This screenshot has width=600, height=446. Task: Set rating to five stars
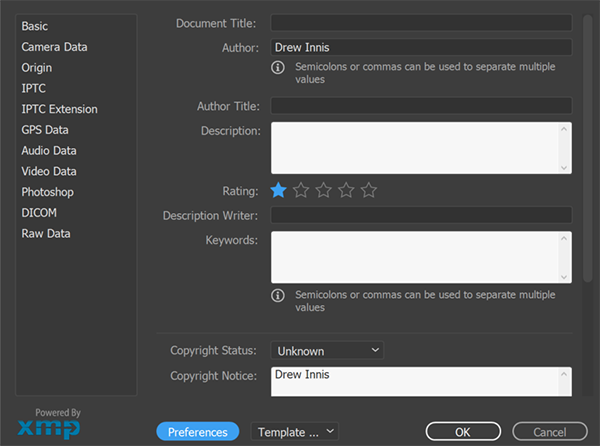coord(369,190)
